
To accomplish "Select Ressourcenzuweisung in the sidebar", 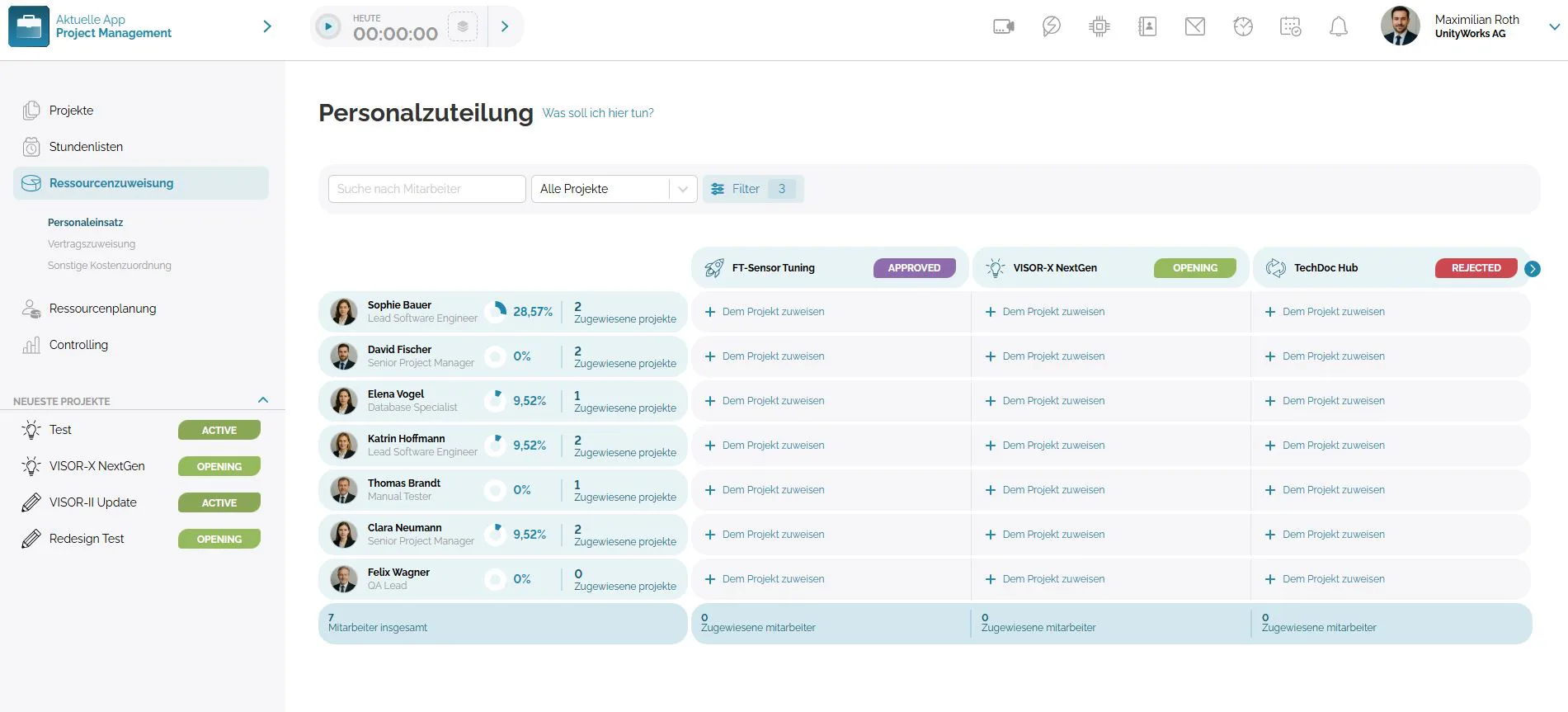I will (x=141, y=183).
